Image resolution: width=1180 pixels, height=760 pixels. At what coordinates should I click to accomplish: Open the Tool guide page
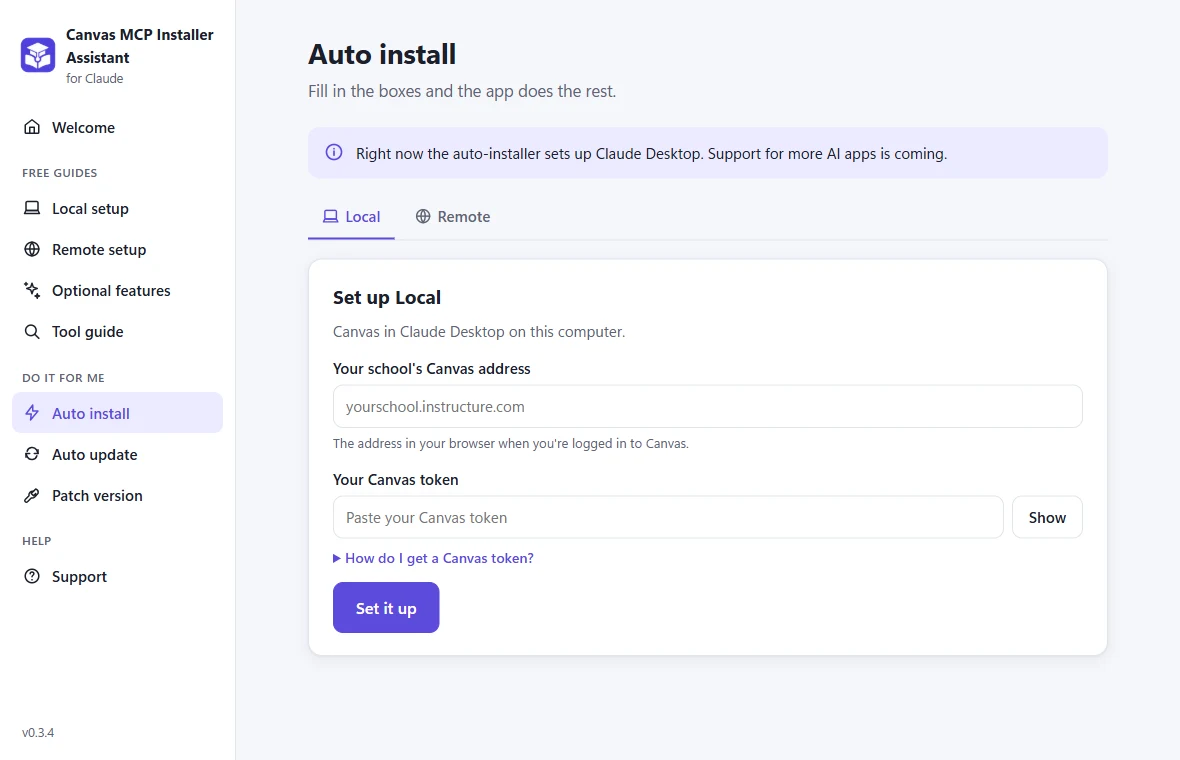(x=117, y=331)
